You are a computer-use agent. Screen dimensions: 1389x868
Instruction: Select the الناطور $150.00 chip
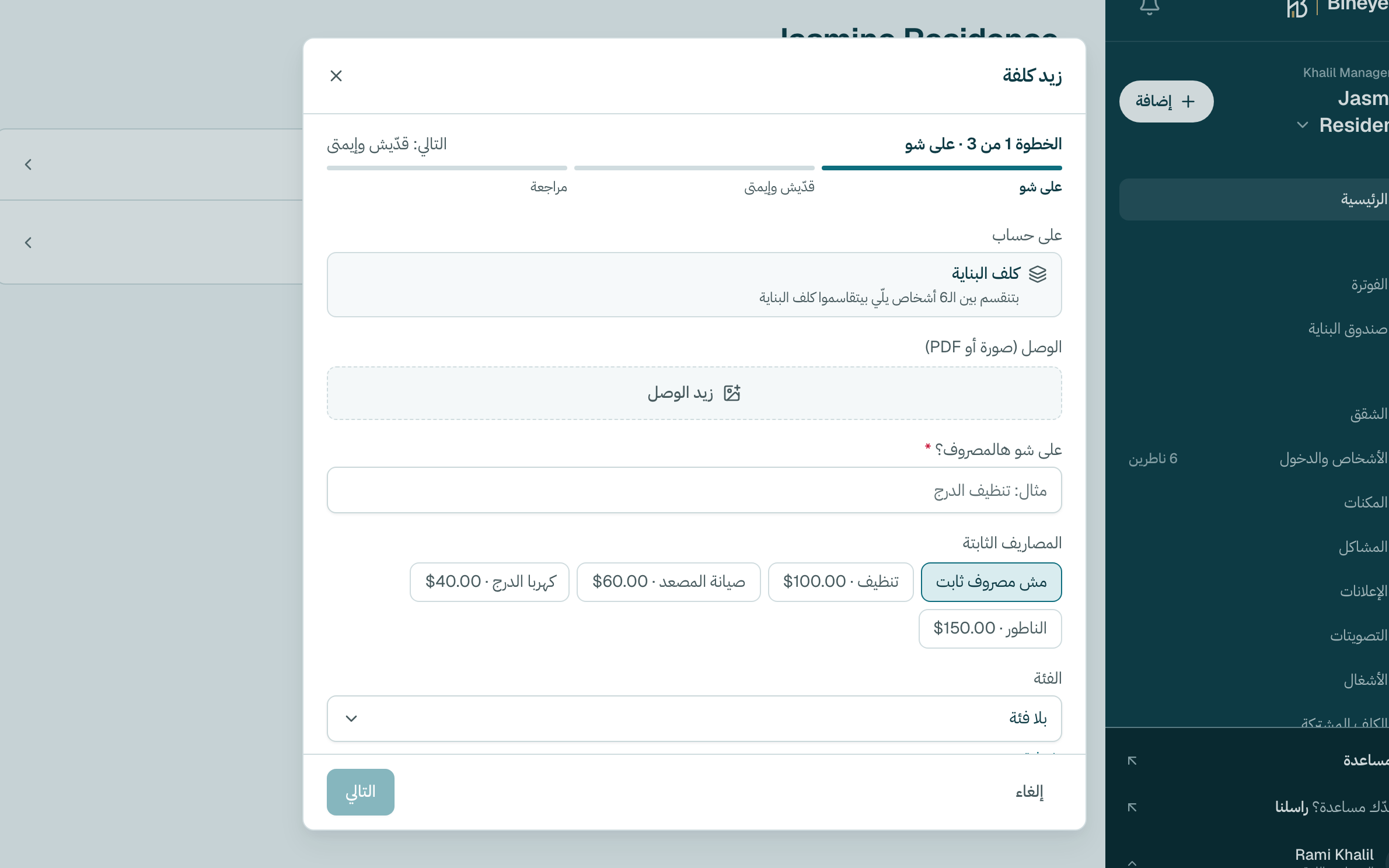click(990, 628)
